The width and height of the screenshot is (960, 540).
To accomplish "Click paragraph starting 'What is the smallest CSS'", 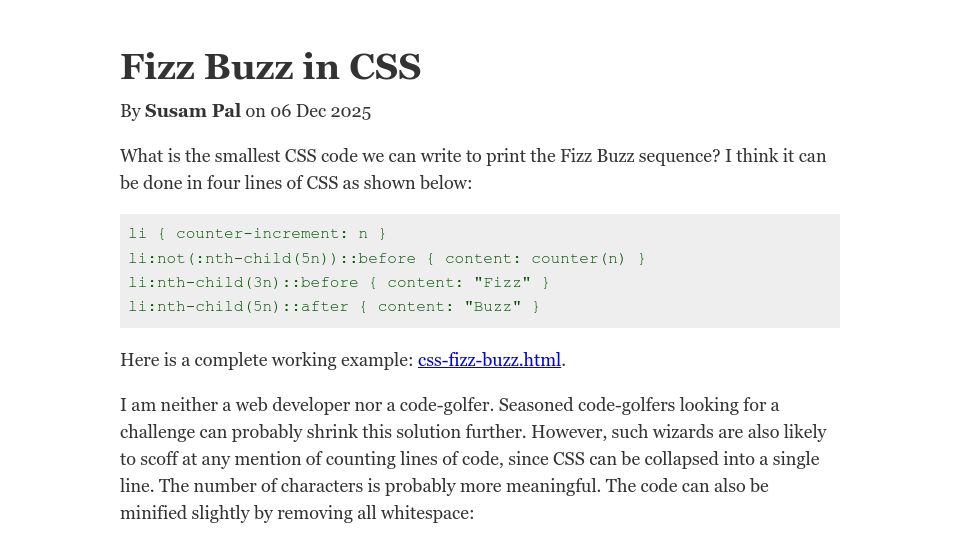I will (473, 169).
